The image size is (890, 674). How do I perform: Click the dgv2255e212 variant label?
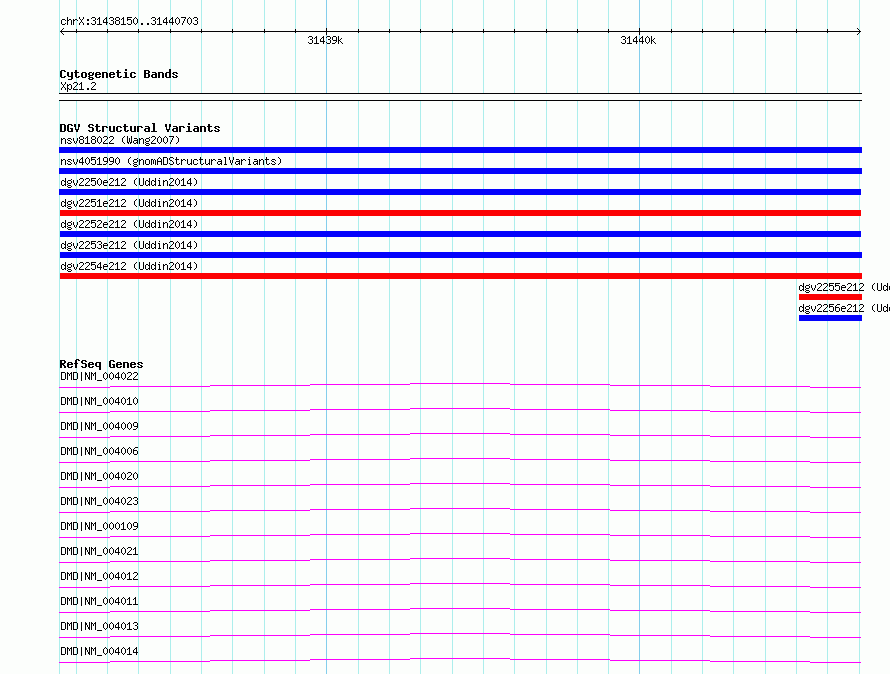click(843, 287)
